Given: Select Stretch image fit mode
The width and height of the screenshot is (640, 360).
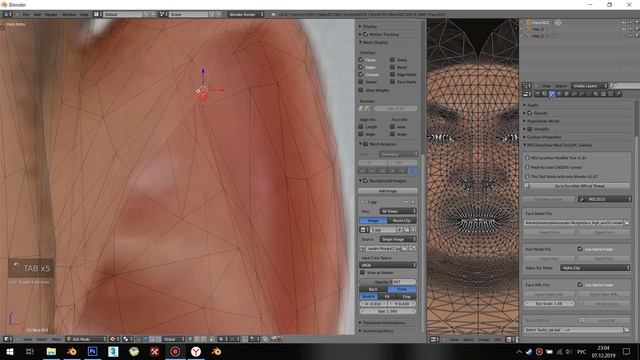Looking at the screenshot, I should pos(369,296).
